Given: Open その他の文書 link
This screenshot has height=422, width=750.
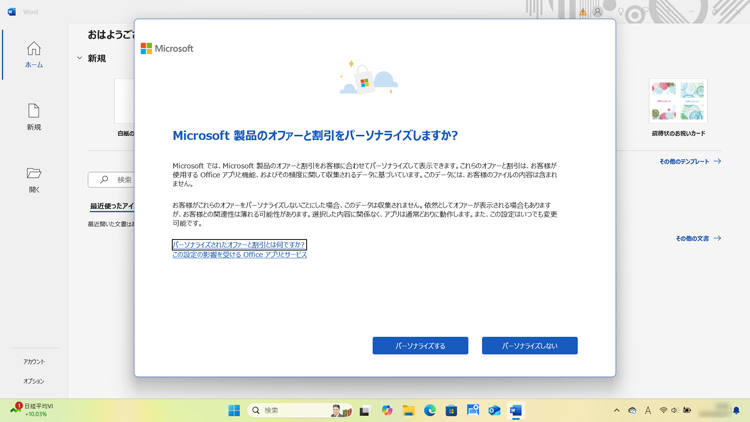Looking at the screenshot, I should pos(697,239).
